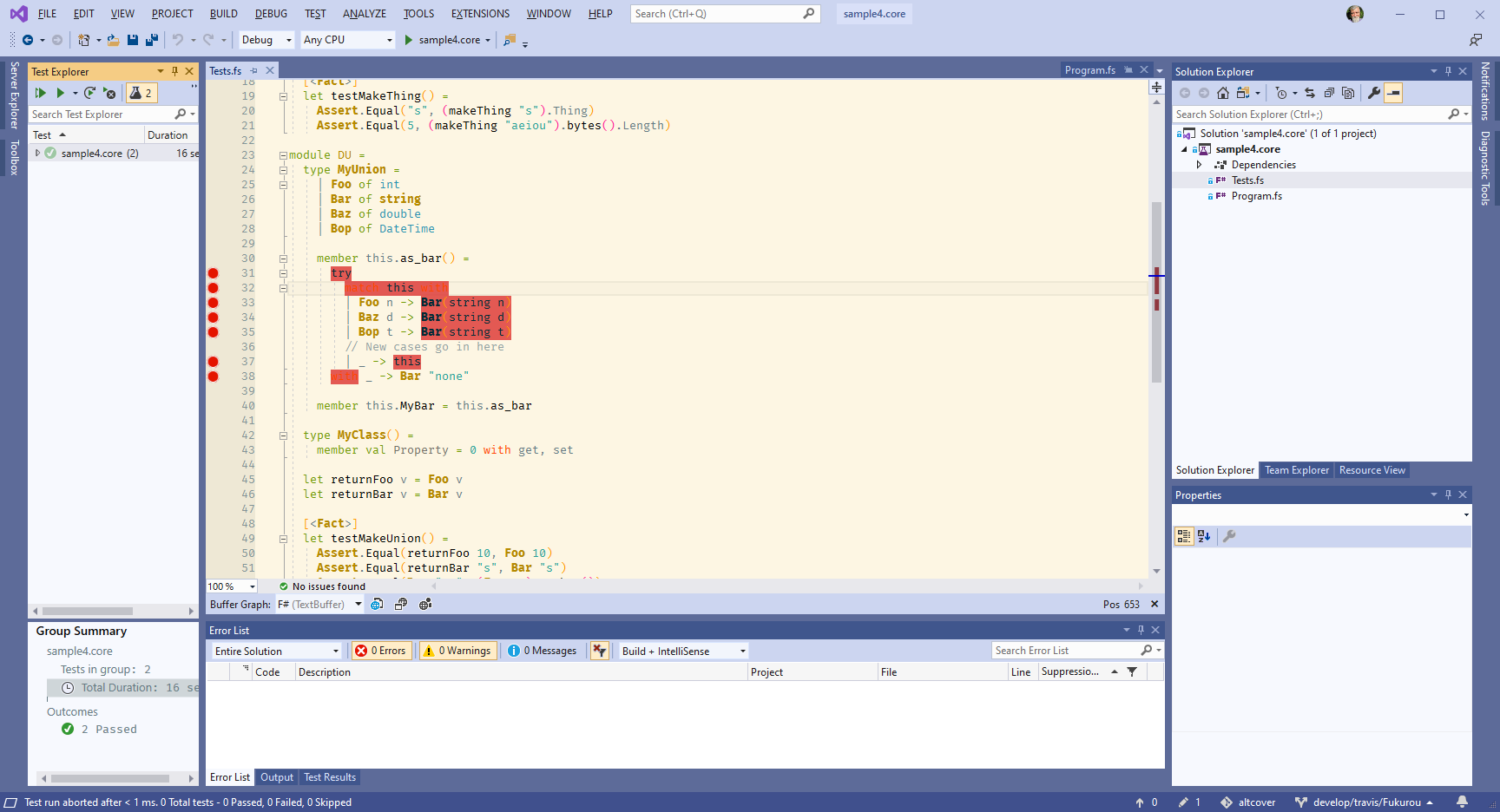Toggle auto-hide pin on Solution Explorer

[1448, 71]
